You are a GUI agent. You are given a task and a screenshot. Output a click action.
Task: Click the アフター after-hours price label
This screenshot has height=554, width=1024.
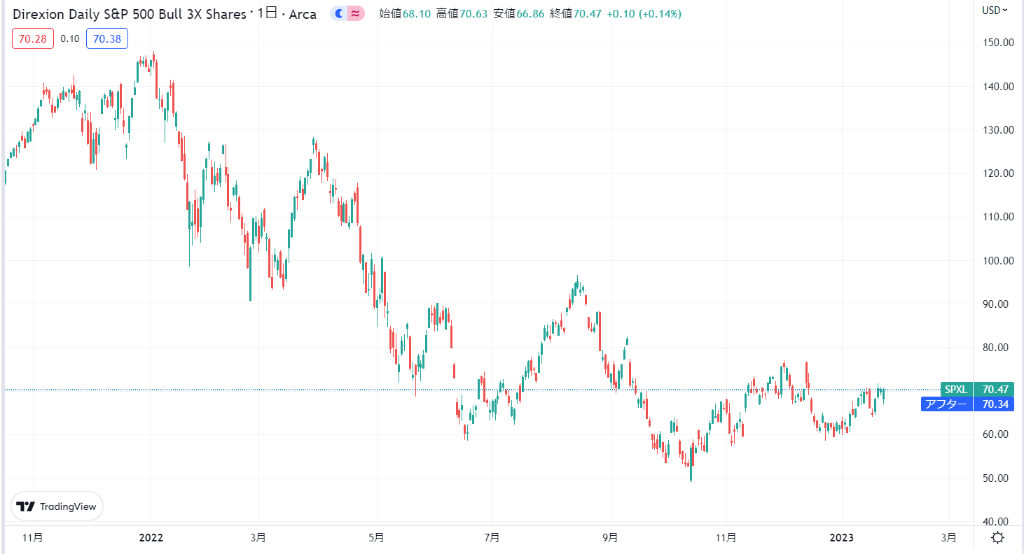pyautogui.click(x=947, y=404)
